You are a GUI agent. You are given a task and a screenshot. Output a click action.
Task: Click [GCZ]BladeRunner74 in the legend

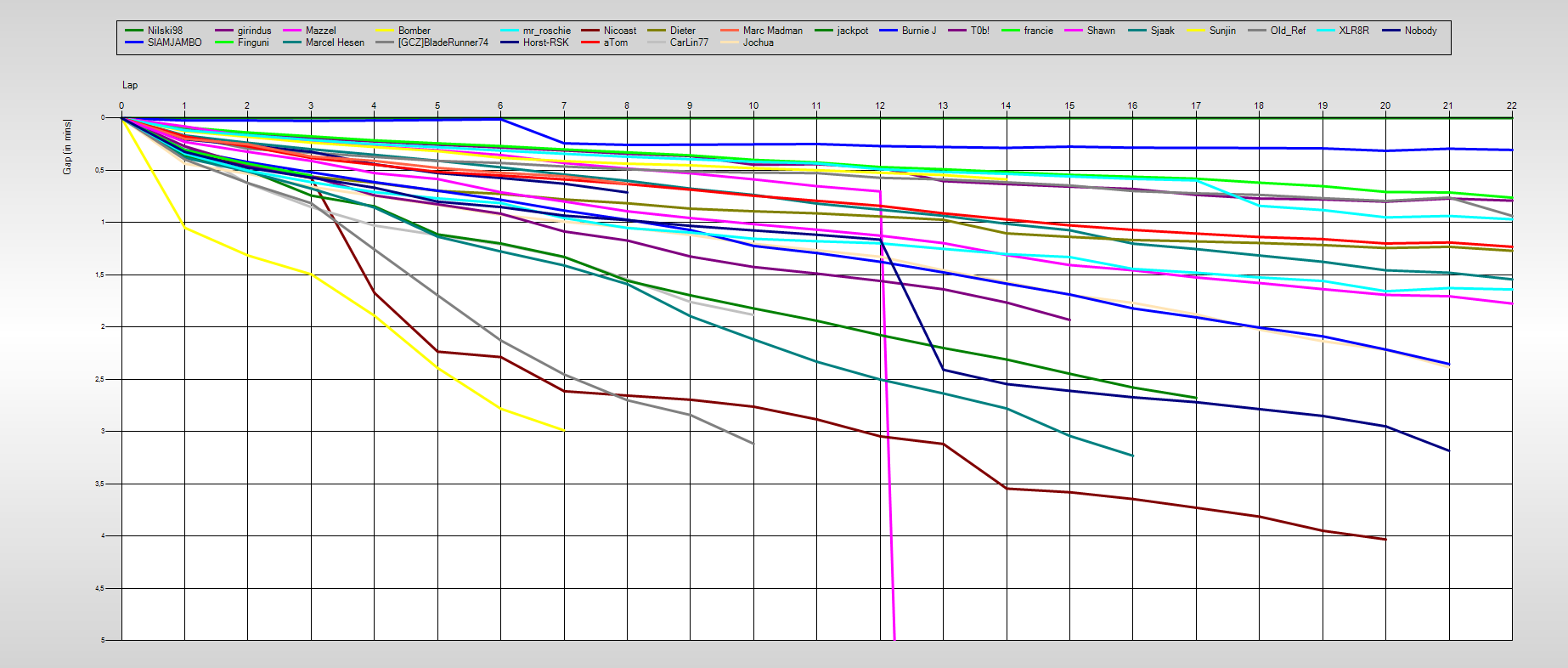click(x=443, y=42)
